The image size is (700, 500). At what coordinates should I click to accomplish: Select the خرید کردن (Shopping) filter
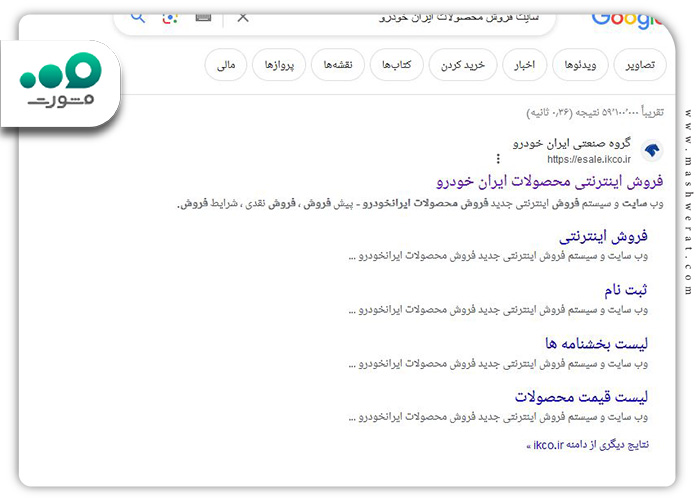[462, 65]
